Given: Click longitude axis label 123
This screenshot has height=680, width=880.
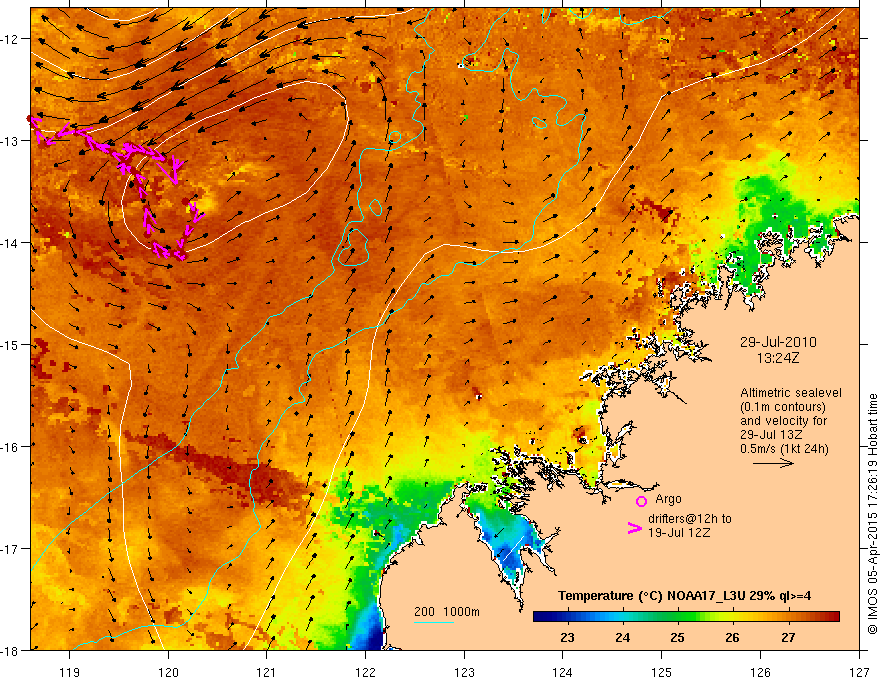Looking at the screenshot, I should (x=464, y=672).
